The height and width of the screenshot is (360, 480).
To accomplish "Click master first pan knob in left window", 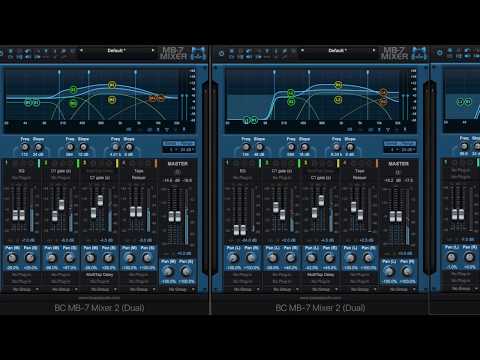I will tap(168, 271).
